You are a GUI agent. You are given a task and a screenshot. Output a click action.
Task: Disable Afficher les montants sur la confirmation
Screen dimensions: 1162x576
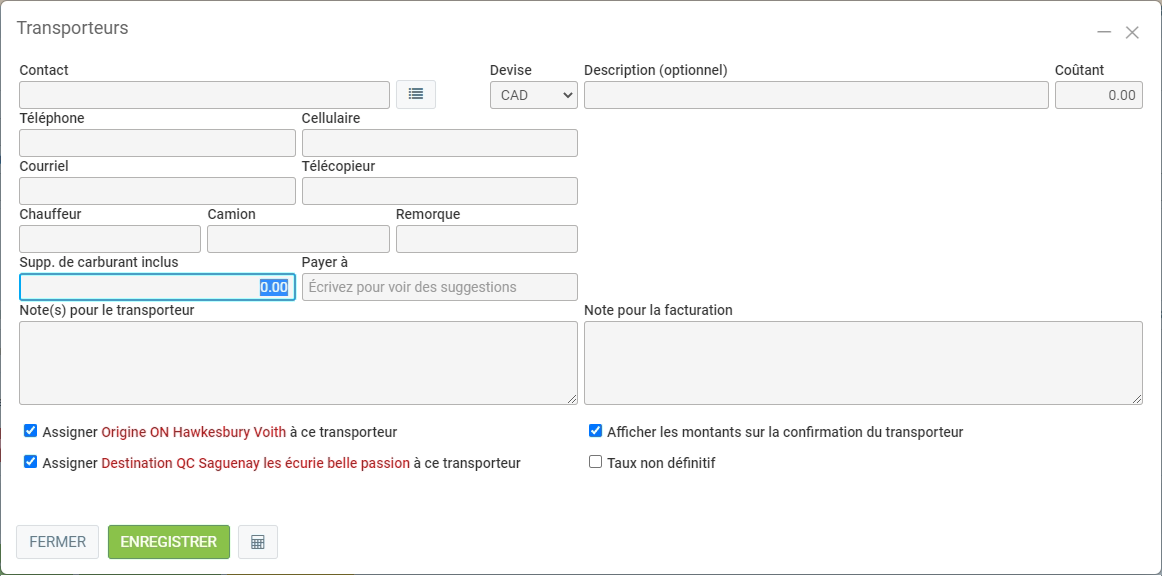(596, 431)
